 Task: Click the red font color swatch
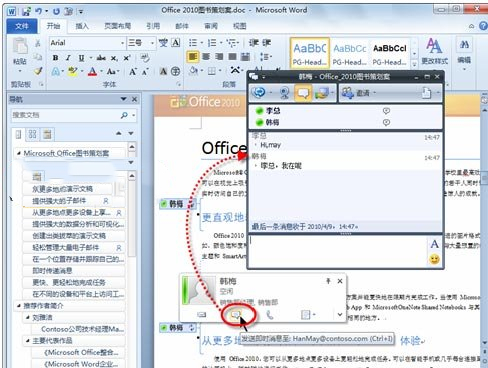92,71
